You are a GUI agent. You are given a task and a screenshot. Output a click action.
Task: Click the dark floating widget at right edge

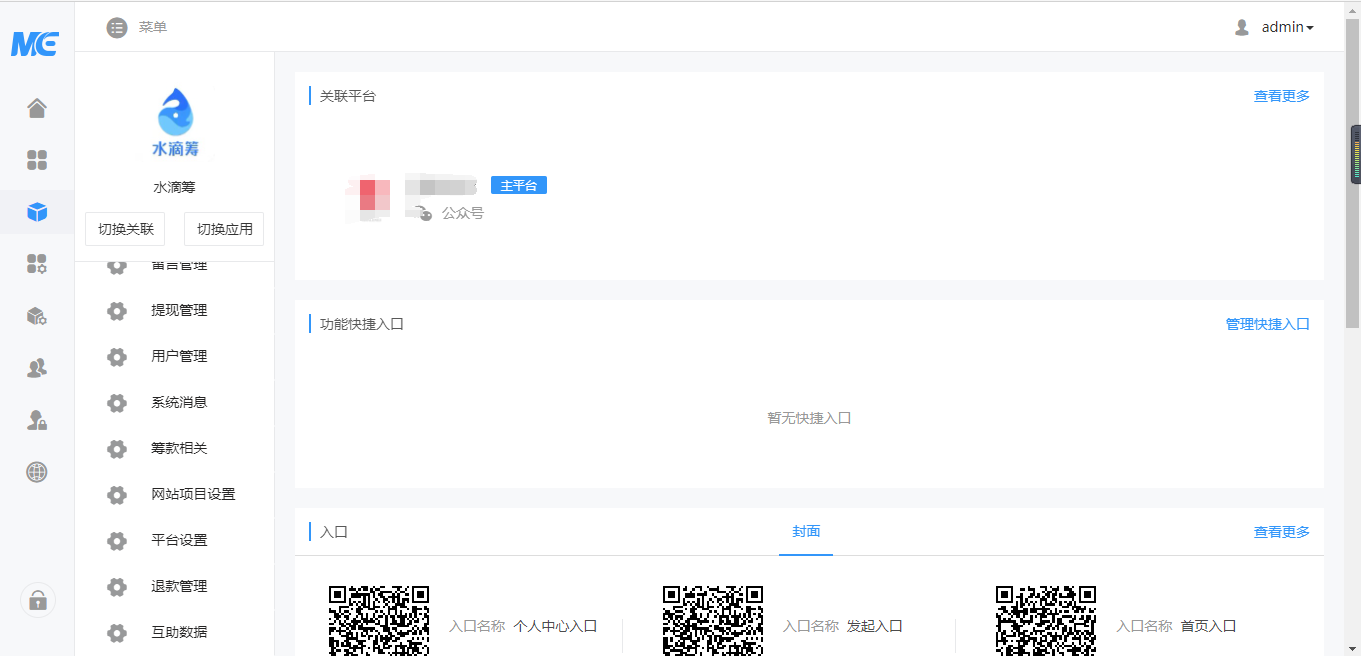point(1356,154)
